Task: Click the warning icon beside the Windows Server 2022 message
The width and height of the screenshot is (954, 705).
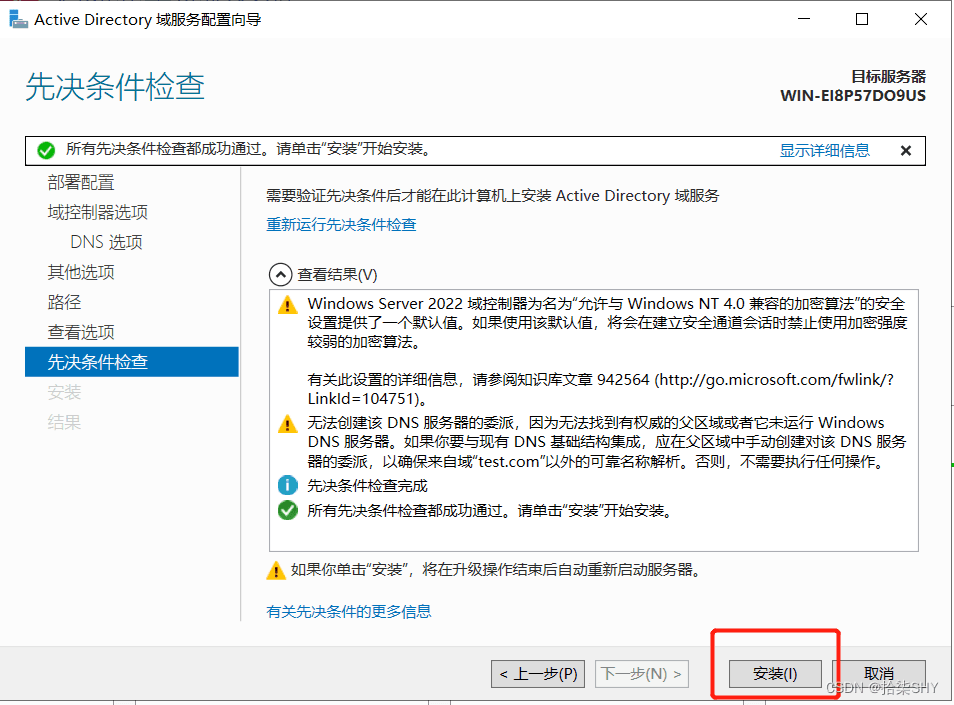Action: click(x=287, y=304)
